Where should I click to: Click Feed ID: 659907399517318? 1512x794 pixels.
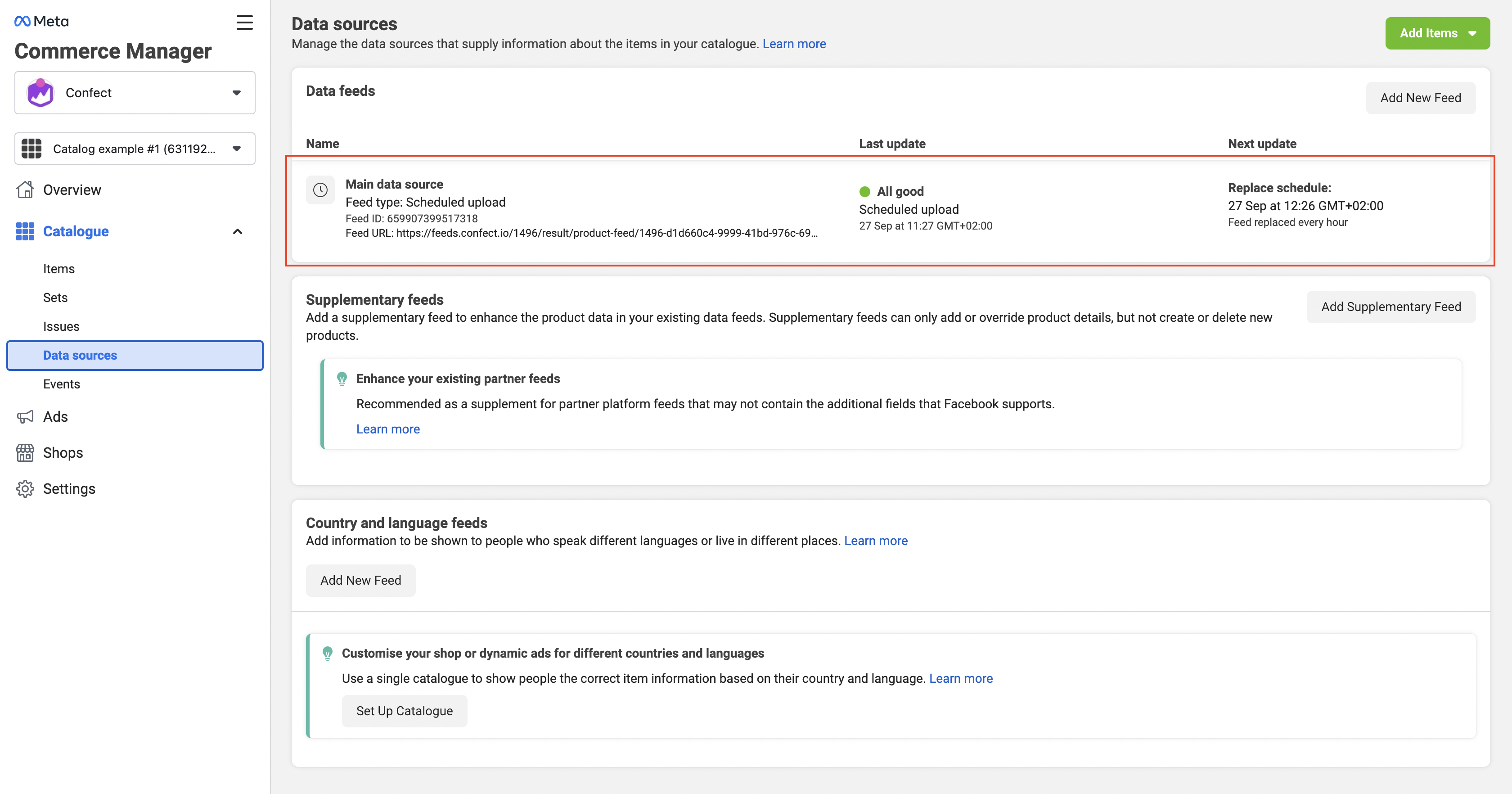pos(411,218)
